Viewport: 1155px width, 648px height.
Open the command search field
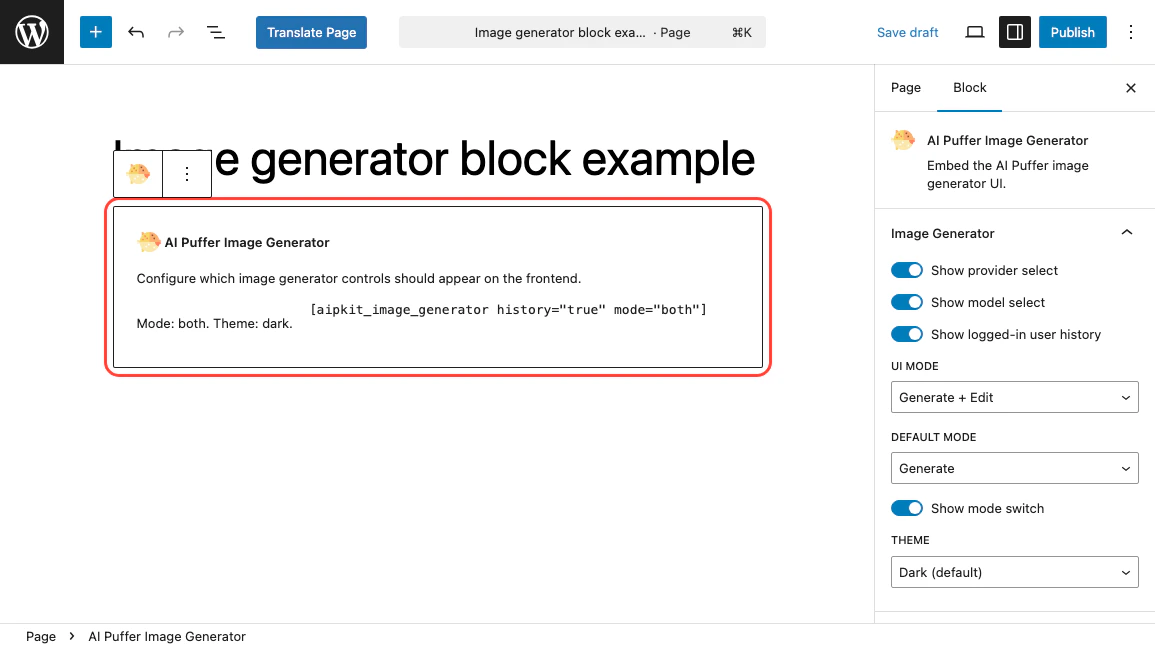point(582,31)
